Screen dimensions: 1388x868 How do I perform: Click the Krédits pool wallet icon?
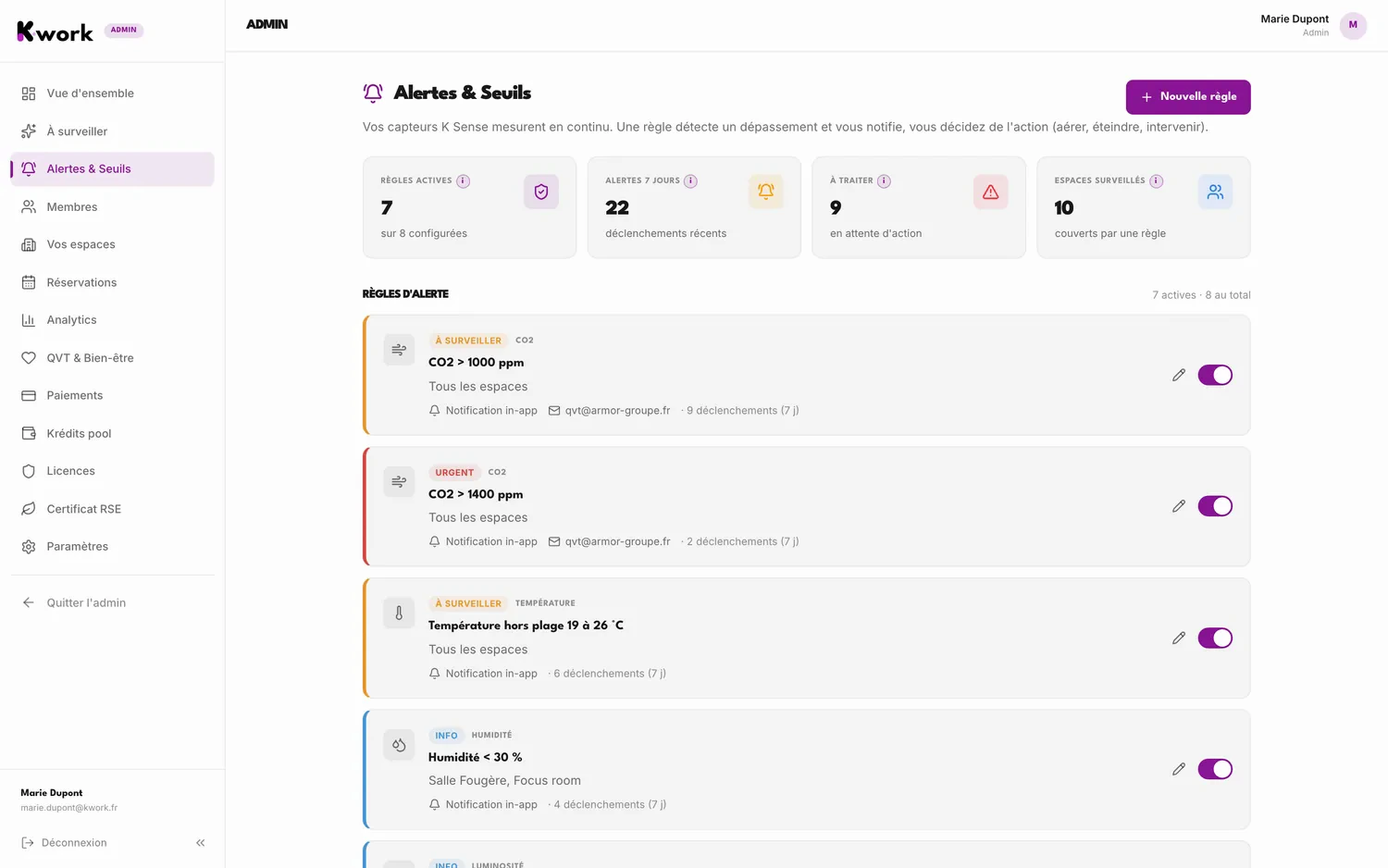click(29, 433)
